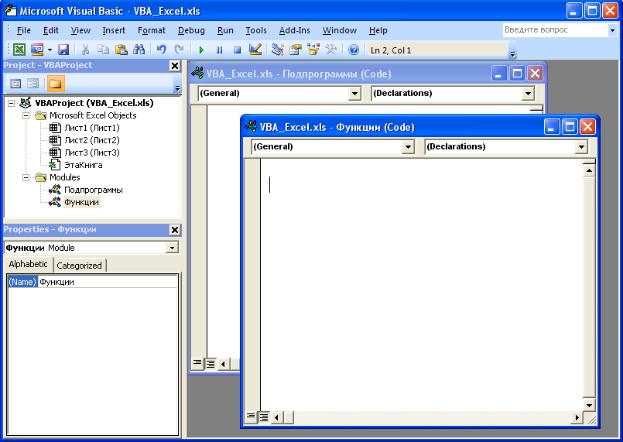Viewport: 623px width, 442px height.
Task: Select Лист1 (Лист1) in project tree
Action: pyautogui.click(x=92, y=128)
